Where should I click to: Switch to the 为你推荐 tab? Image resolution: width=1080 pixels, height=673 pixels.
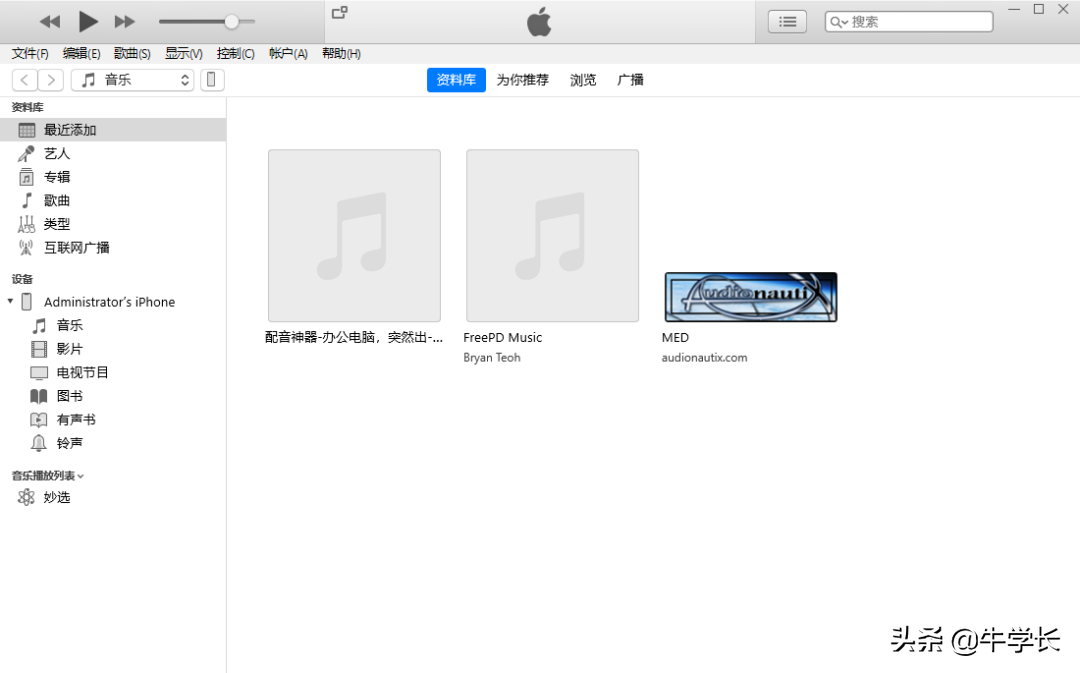(523, 80)
